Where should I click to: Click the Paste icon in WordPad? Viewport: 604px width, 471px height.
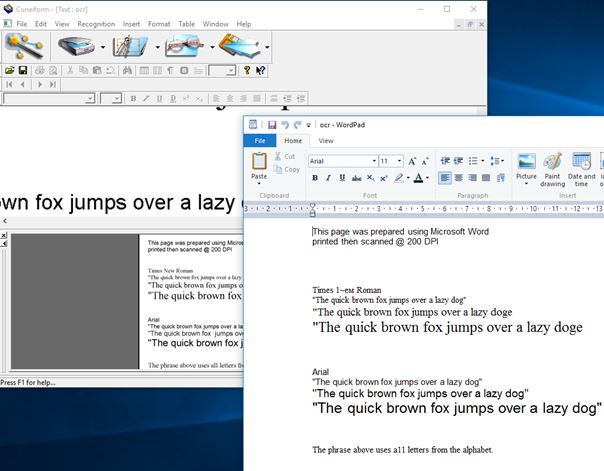[x=259, y=166]
